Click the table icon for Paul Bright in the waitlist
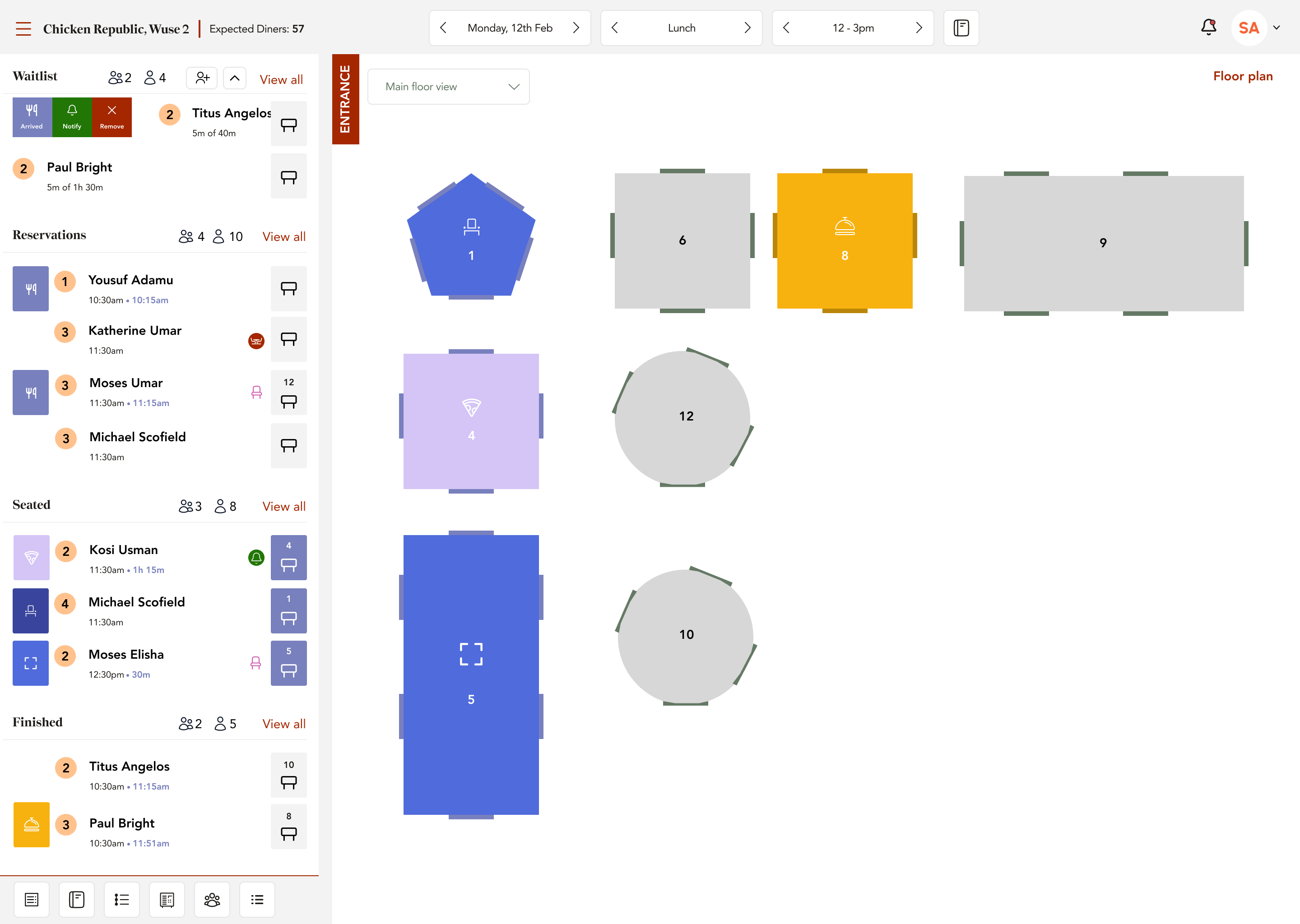 [288, 176]
